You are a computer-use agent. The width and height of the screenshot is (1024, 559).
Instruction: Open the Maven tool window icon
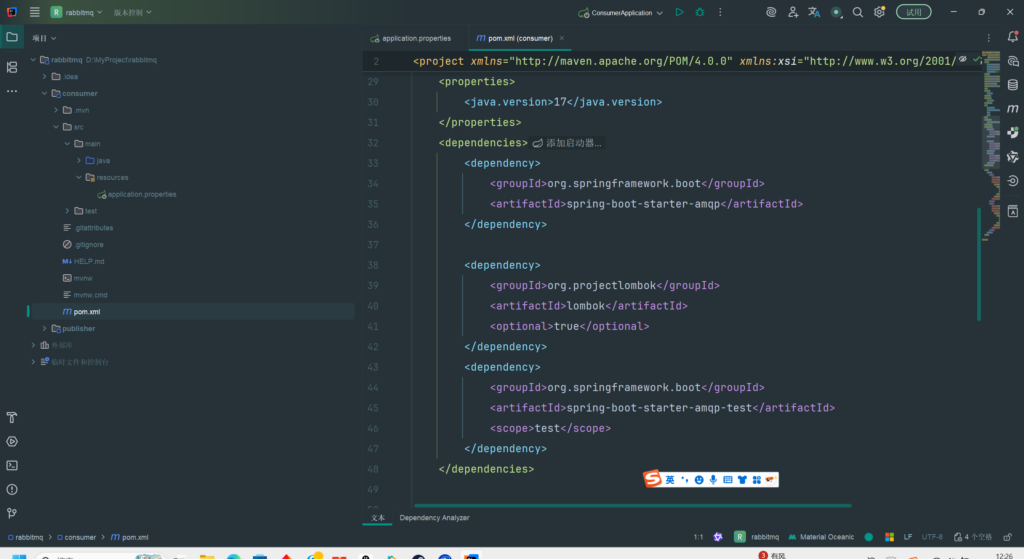[x=1012, y=108]
